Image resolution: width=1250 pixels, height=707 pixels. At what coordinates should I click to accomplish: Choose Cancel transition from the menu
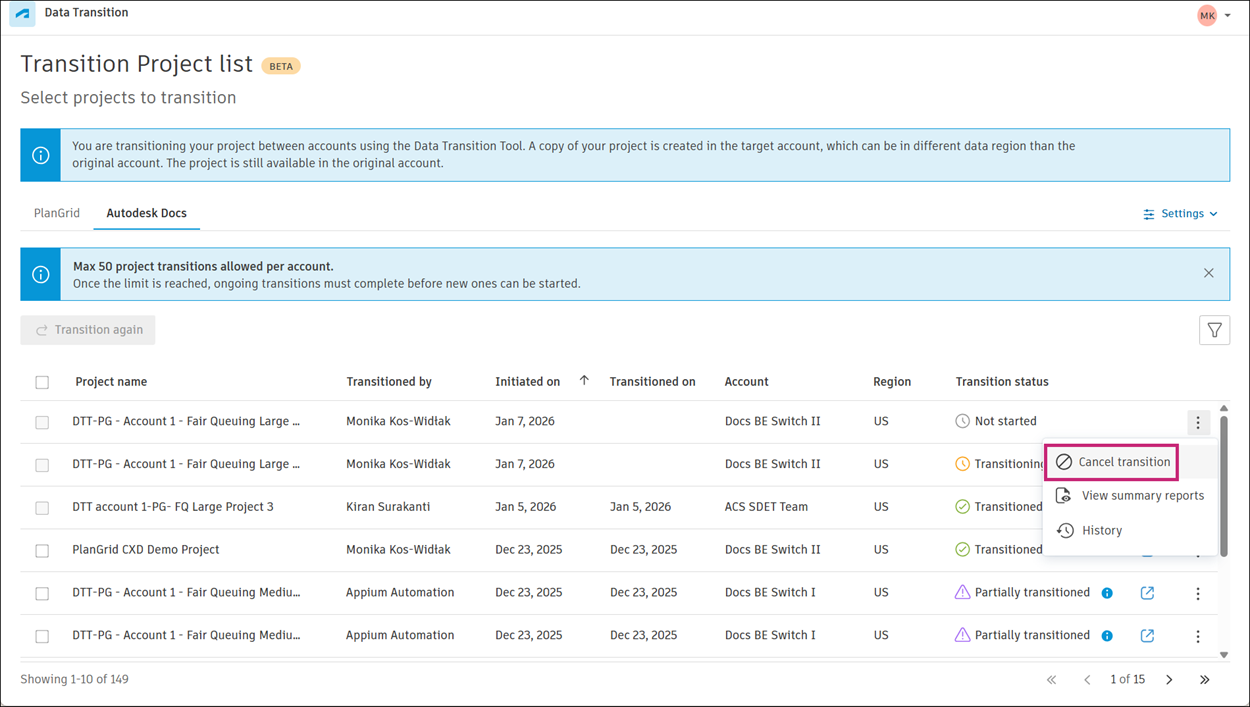(1112, 462)
